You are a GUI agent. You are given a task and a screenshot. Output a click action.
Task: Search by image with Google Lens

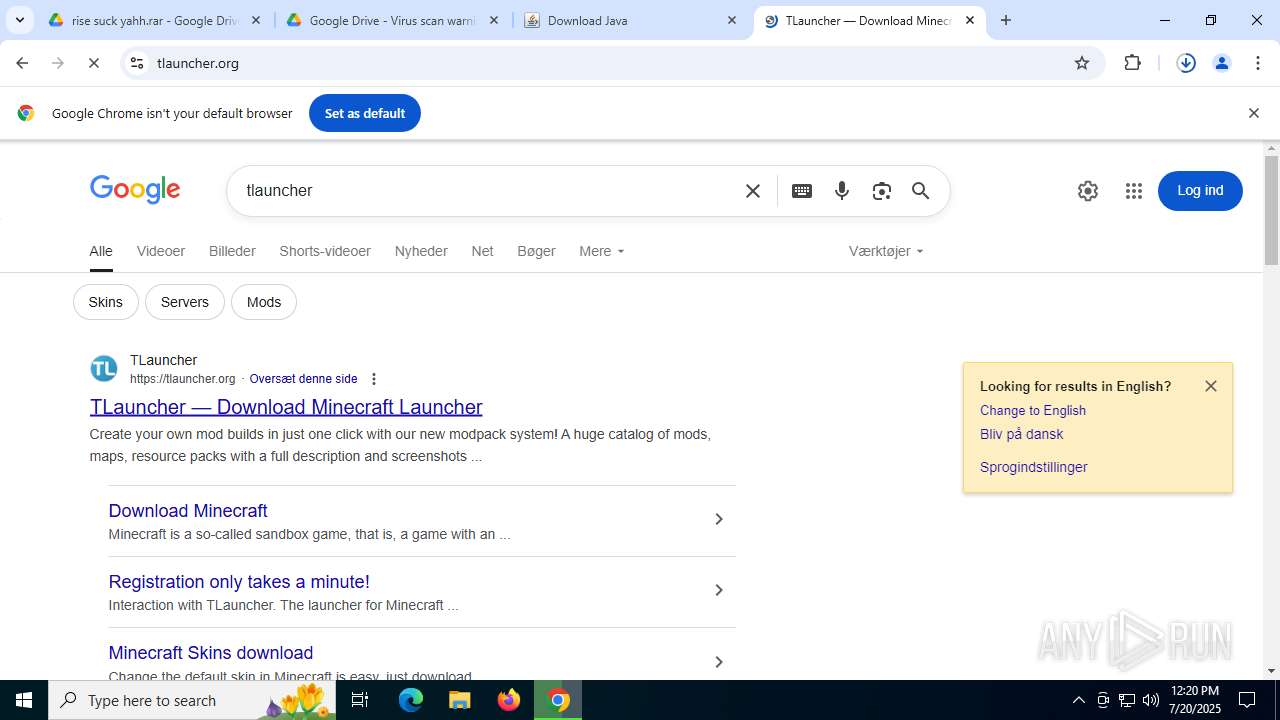(881, 191)
